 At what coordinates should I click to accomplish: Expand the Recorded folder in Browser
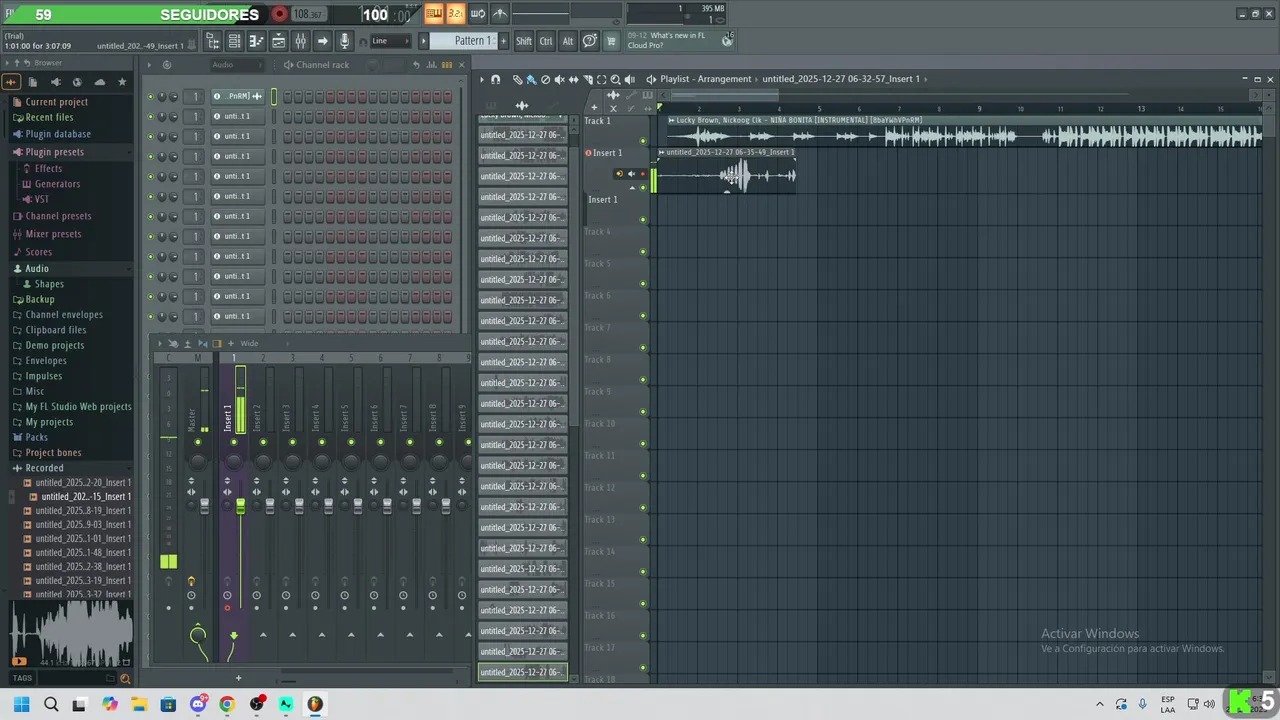tap(44, 468)
